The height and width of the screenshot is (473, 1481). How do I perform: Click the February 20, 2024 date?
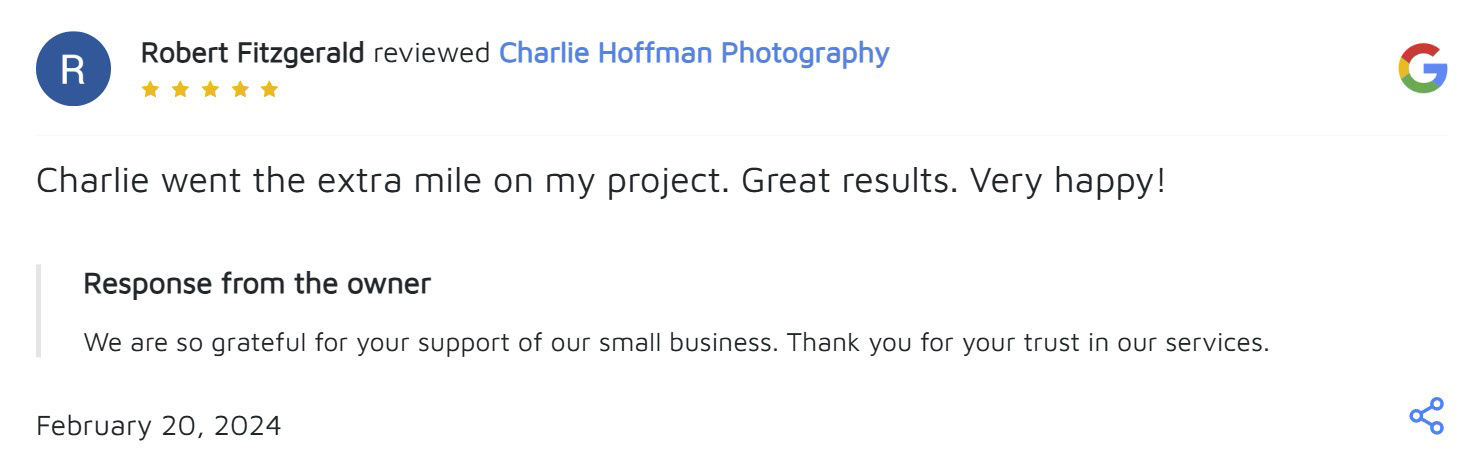(159, 426)
